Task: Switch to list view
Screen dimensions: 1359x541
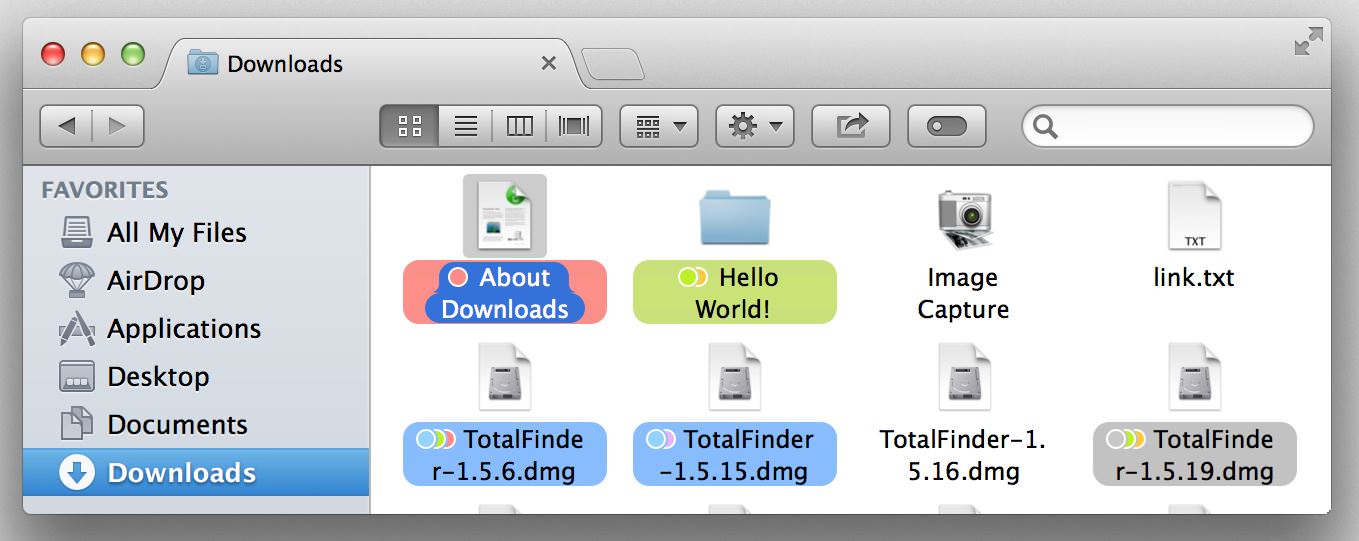Action: pos(465,126)
